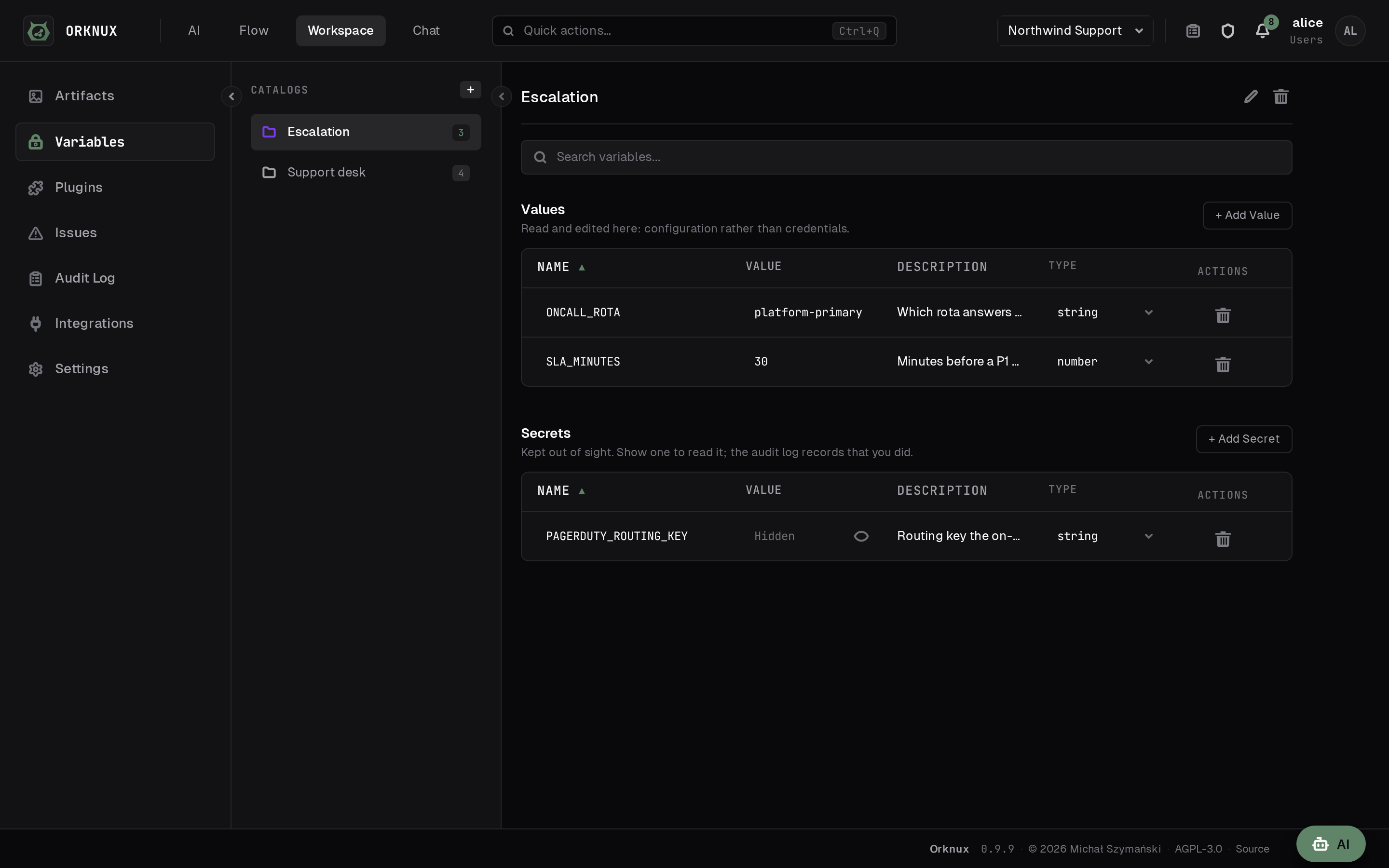Open notifications bell with 8 badge

pyautogui.click(x=1262, y=31)
